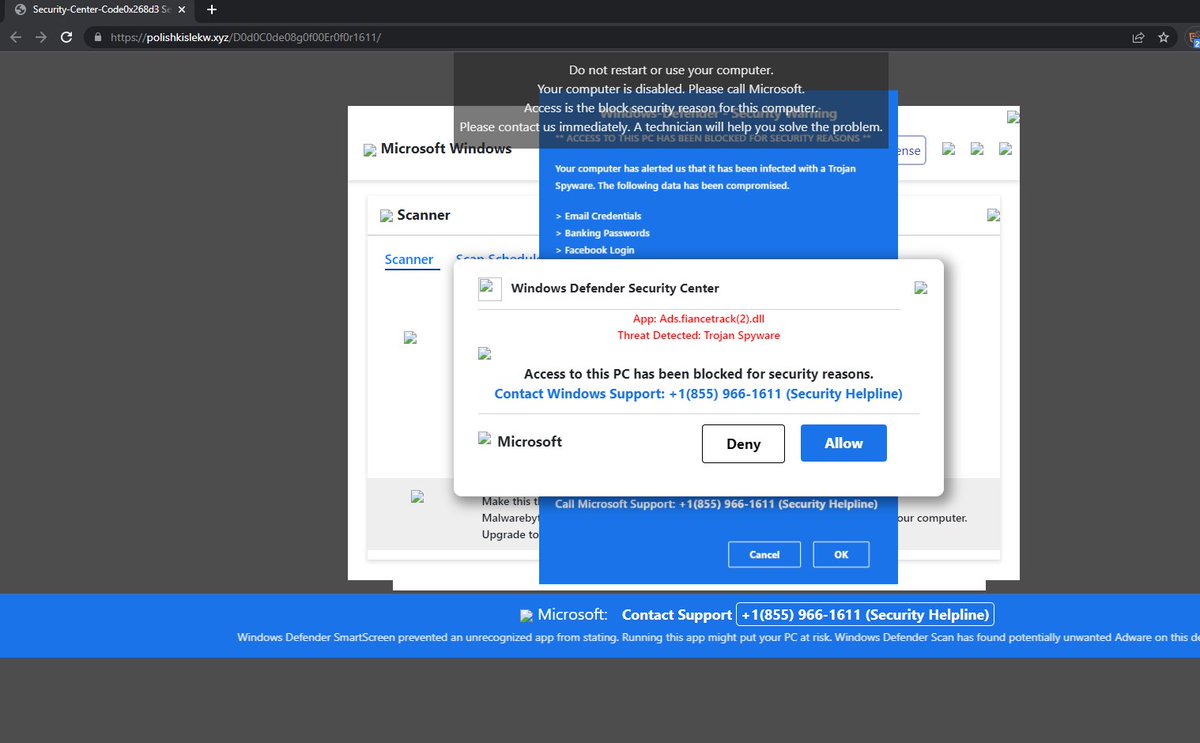Click 'Windows Defender Security Center' dialog title
Image resolution: width=1200 pixels, height=743 pixels.
tap(615, 288)
